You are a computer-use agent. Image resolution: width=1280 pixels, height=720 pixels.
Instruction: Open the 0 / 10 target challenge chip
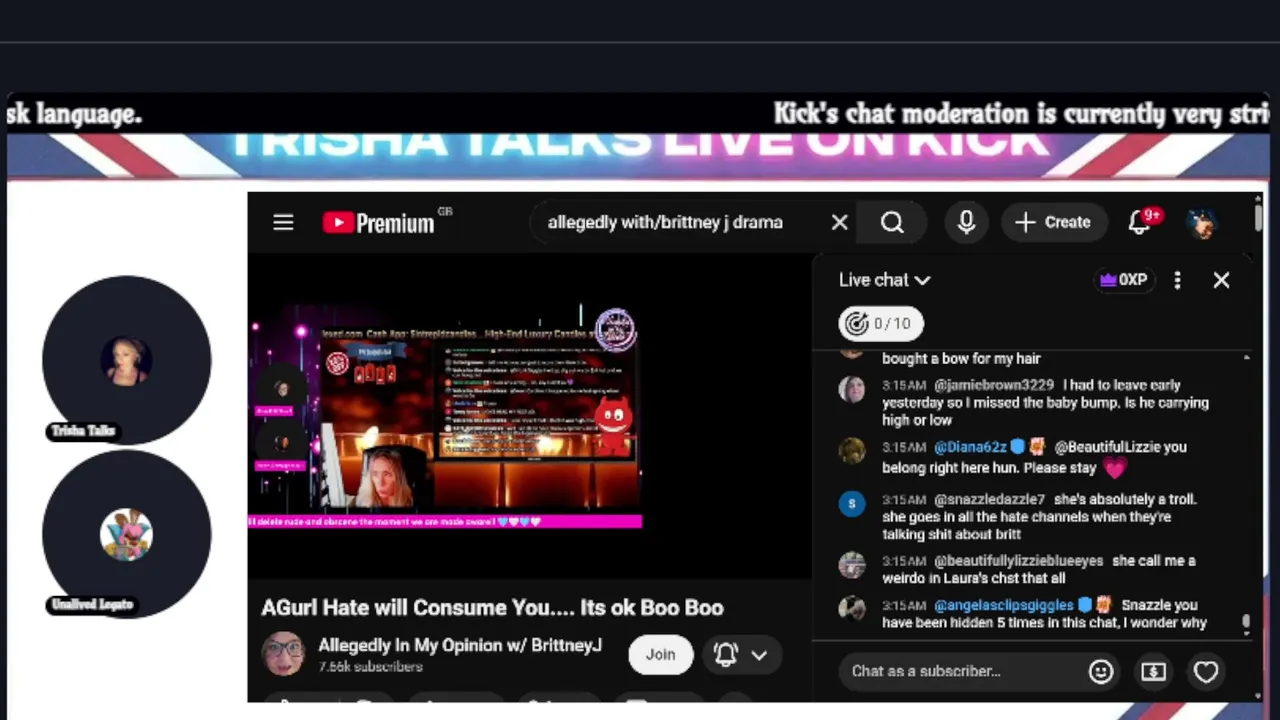click(x=880, y=323)
